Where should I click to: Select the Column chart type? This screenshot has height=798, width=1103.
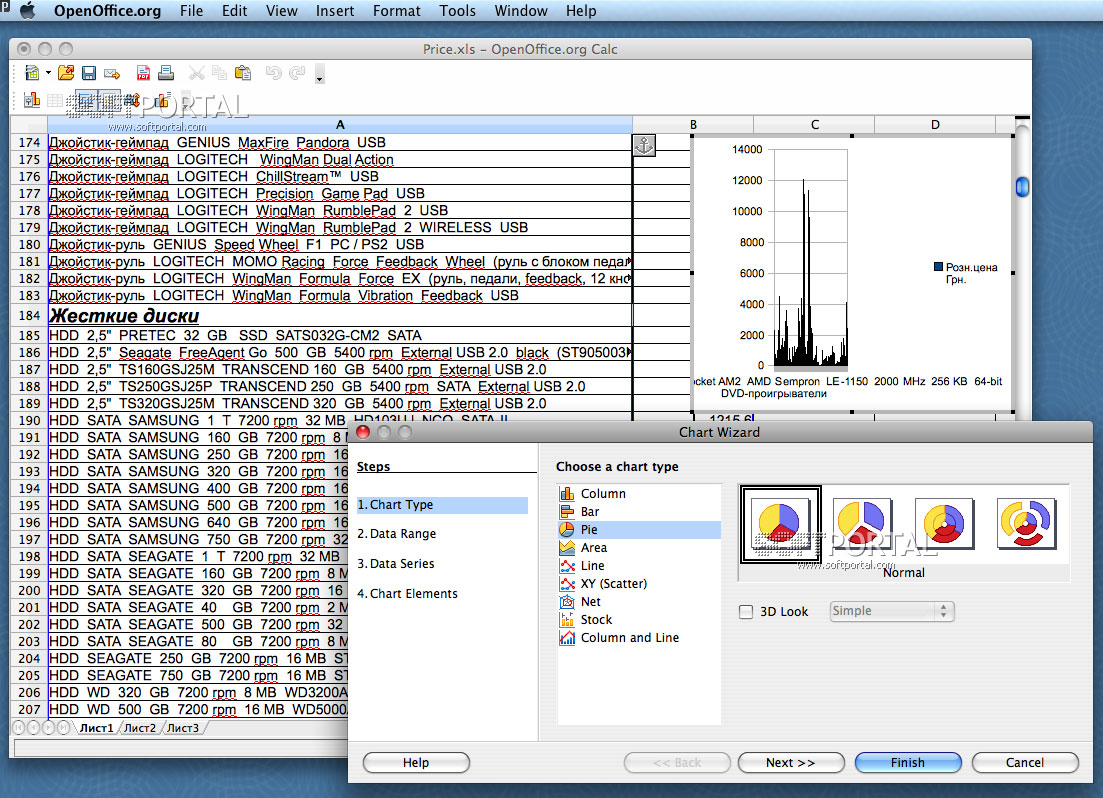pyautogui.click(x=602, y=493)
